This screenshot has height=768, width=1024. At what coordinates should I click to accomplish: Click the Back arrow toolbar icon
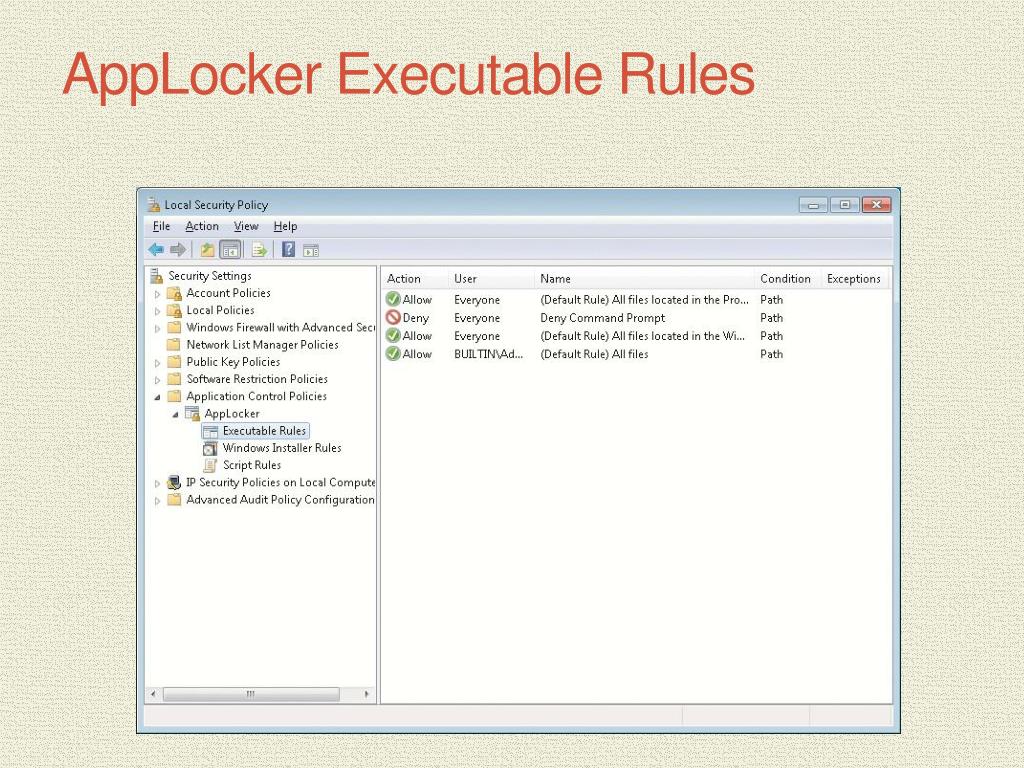[156, 249]
